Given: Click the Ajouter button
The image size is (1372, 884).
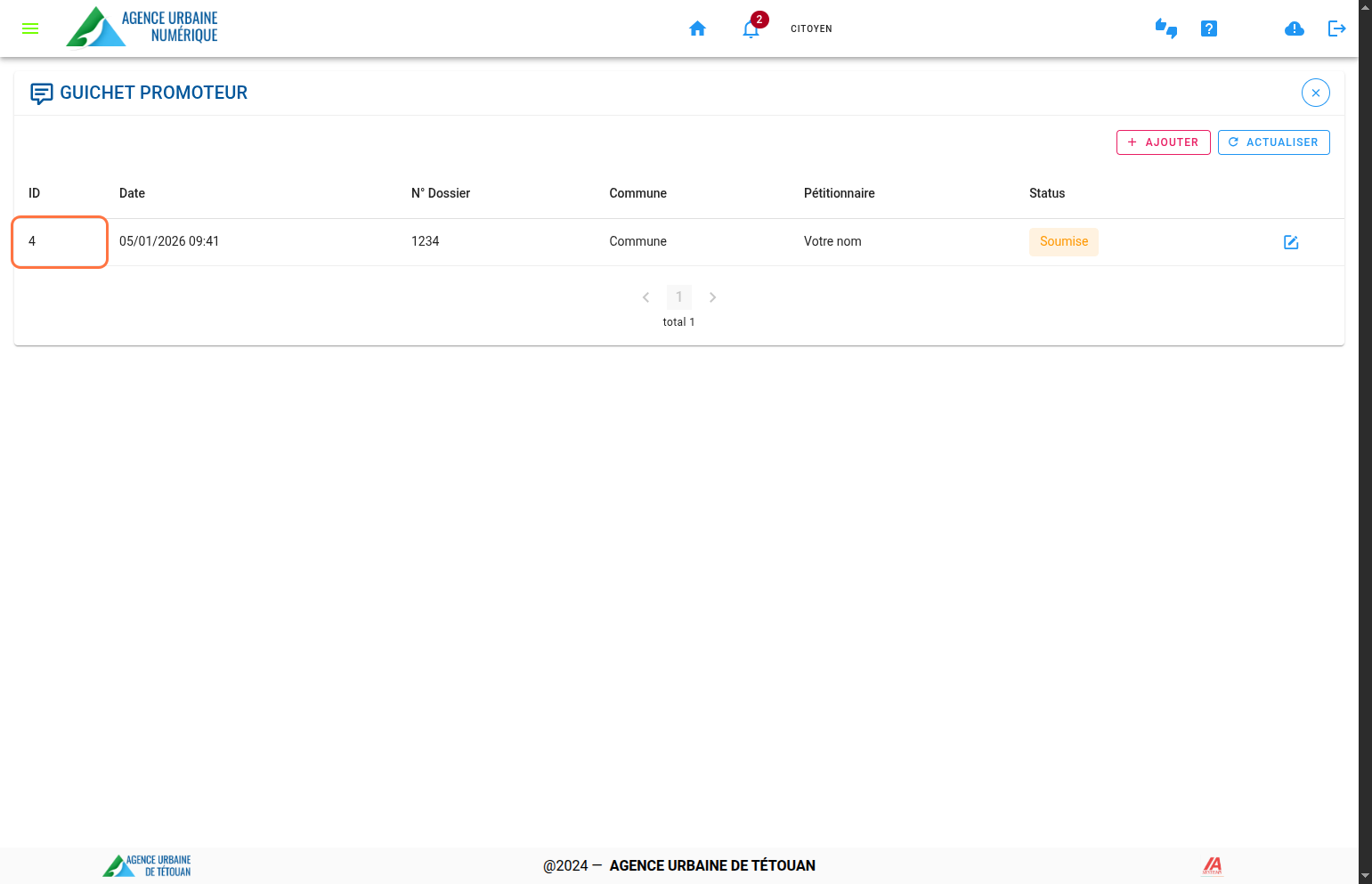Looking at the screenshot, I should point(1163,142).
